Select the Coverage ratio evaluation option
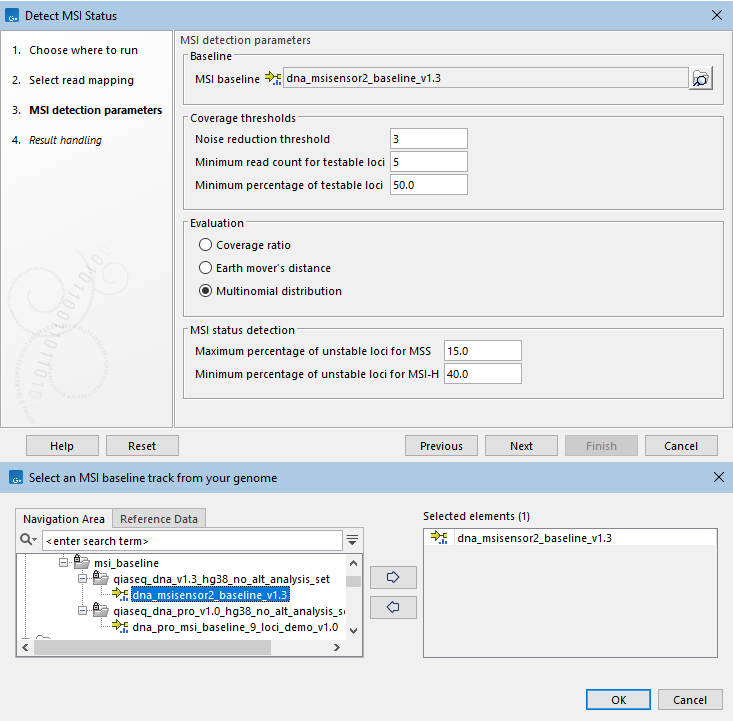The image size is (733, 721). 205,245
